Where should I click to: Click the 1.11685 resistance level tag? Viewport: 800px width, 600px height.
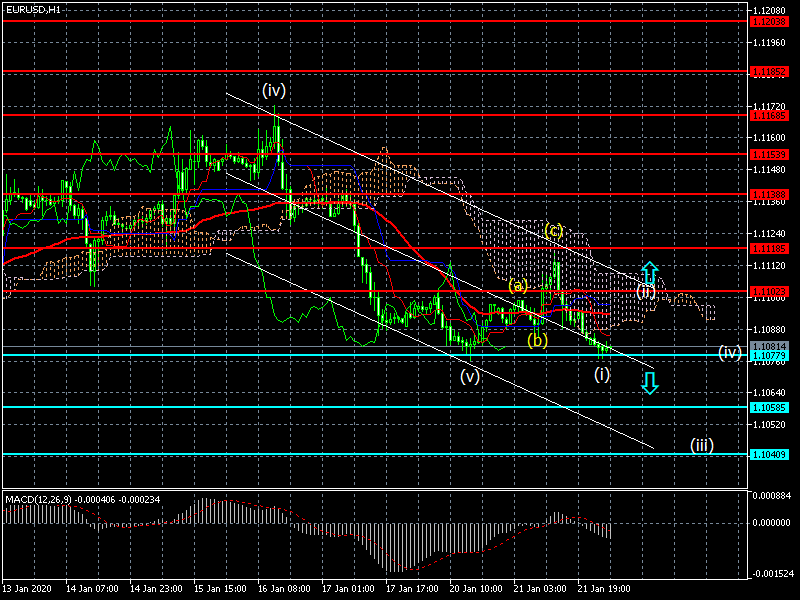(769, 116)
